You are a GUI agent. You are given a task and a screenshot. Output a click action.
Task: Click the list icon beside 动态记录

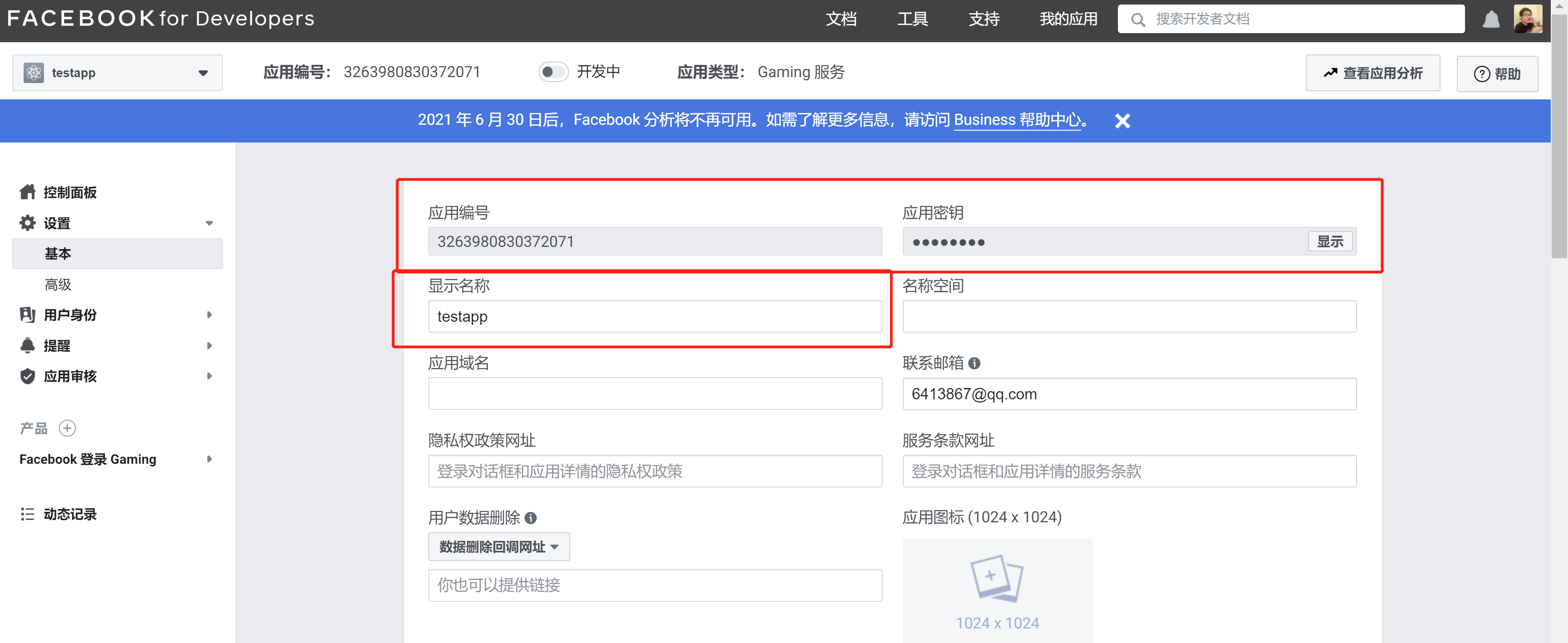click(27, 515)
